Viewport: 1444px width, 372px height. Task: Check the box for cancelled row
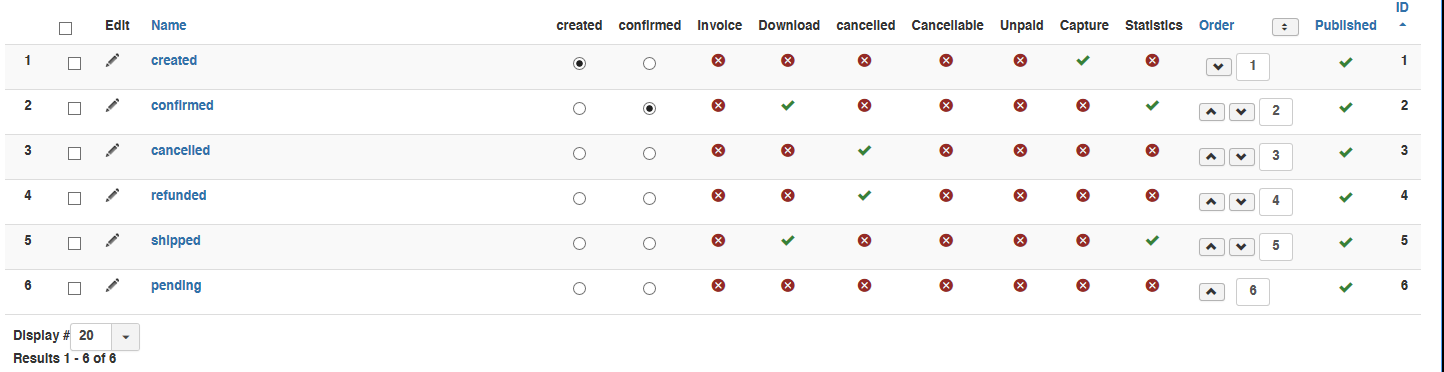(x=74, y=153)
